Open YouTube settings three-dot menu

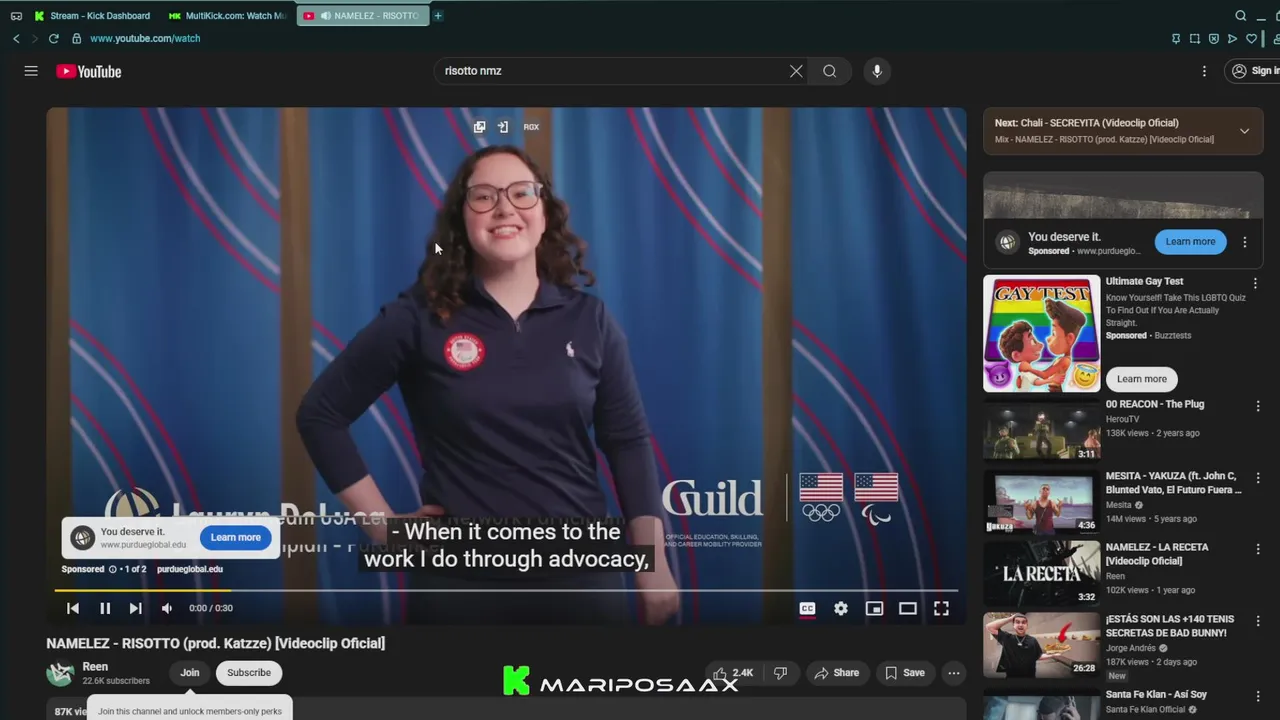(x=1204, y=71)
